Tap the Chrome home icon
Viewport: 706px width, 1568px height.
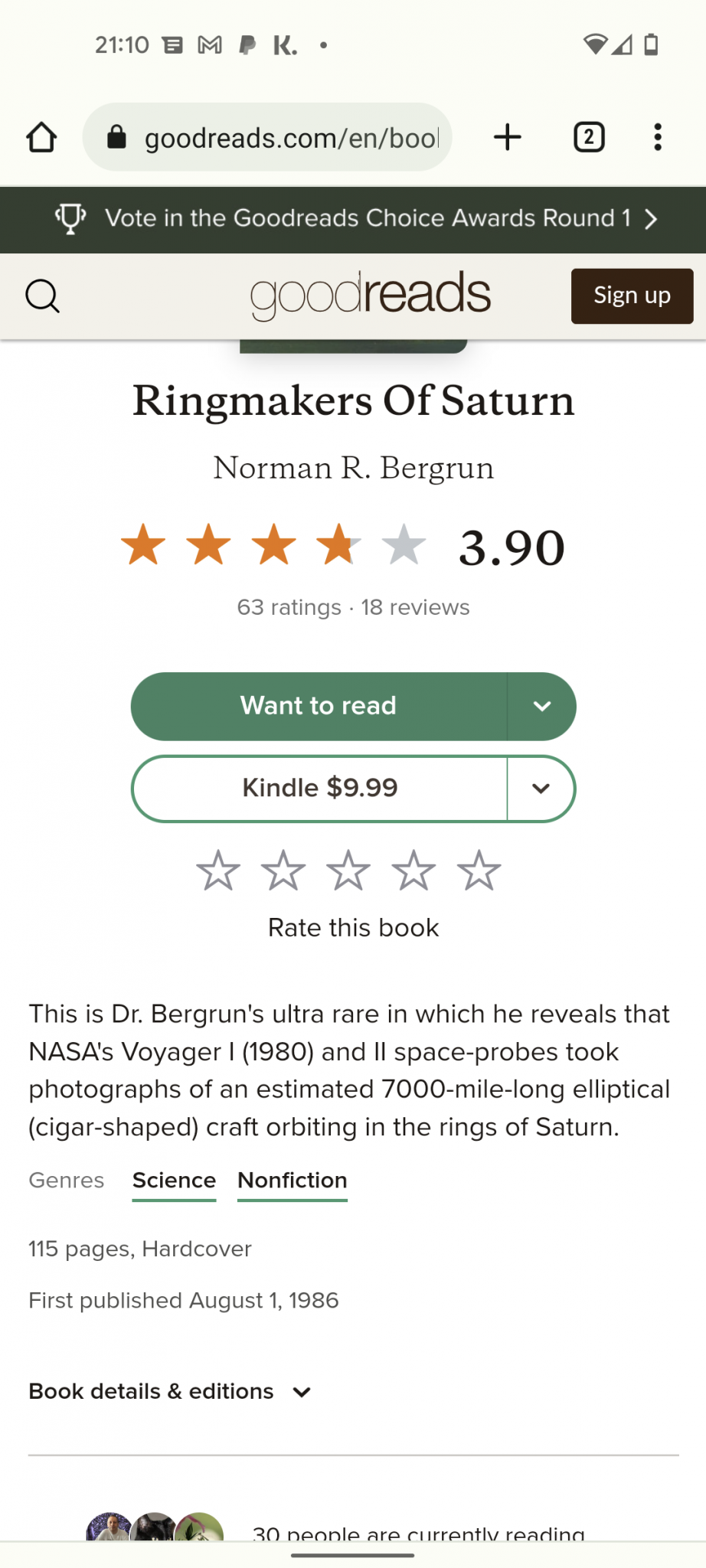click(41, 138)
